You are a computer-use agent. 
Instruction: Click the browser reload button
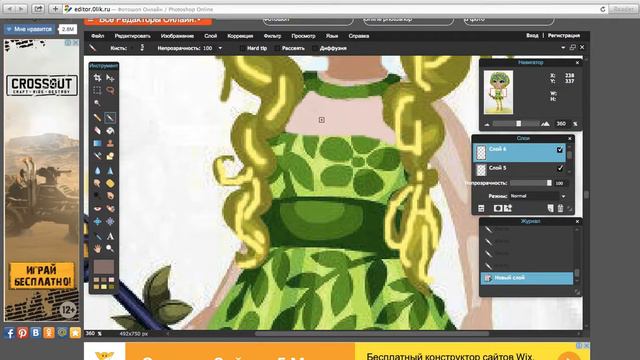(x=602, y=9)
